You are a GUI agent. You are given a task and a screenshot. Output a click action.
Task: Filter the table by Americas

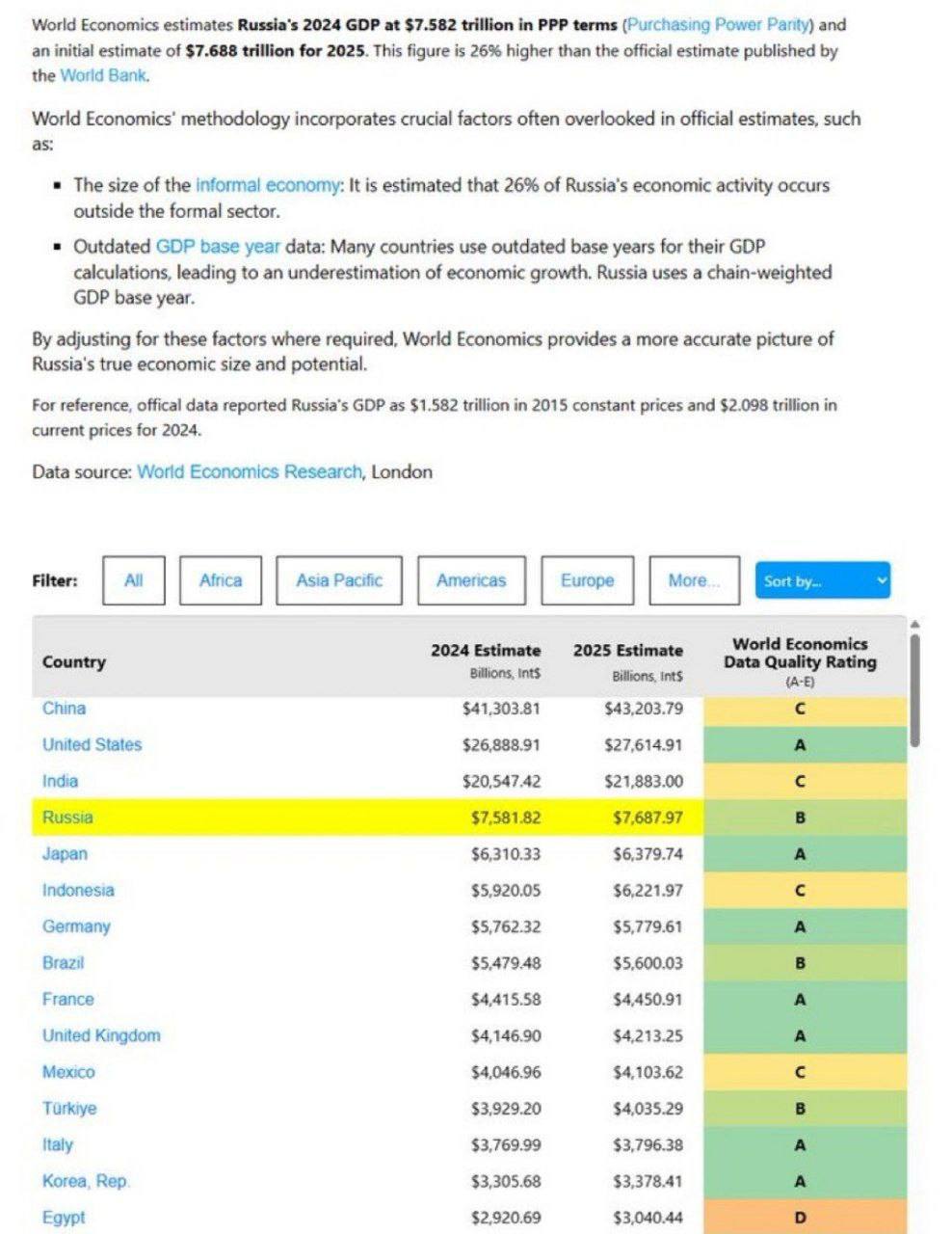point(471,580)
